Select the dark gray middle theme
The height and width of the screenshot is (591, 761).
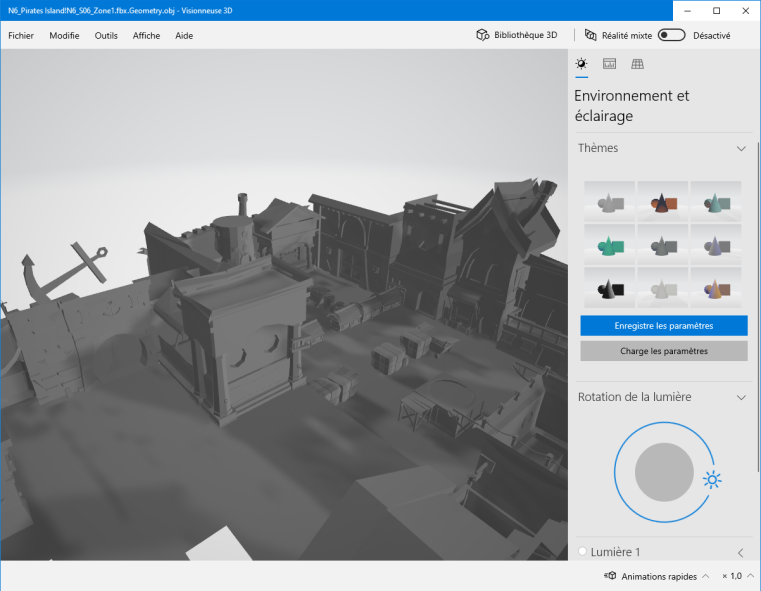[x=662, y=245]
